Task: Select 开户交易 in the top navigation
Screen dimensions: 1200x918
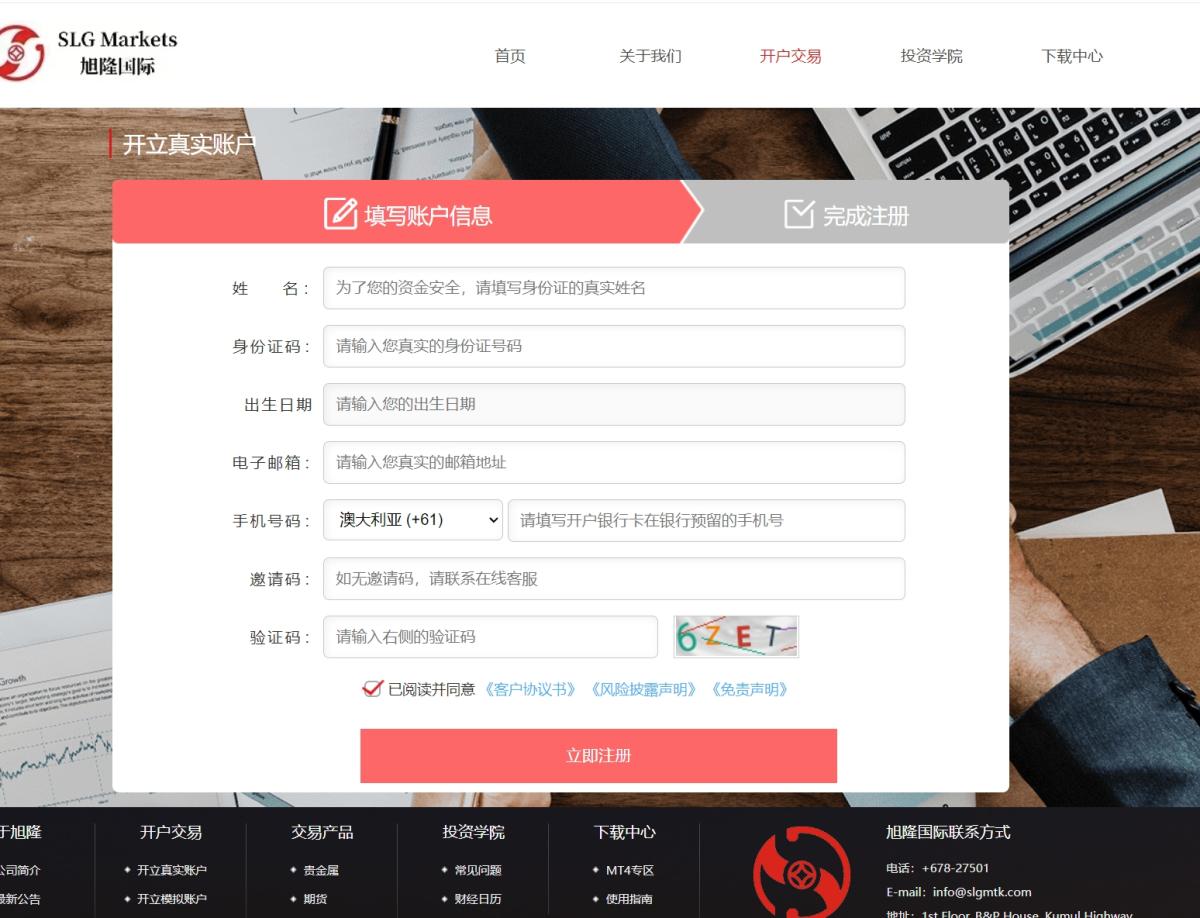Action: click(x=790, y=56)
